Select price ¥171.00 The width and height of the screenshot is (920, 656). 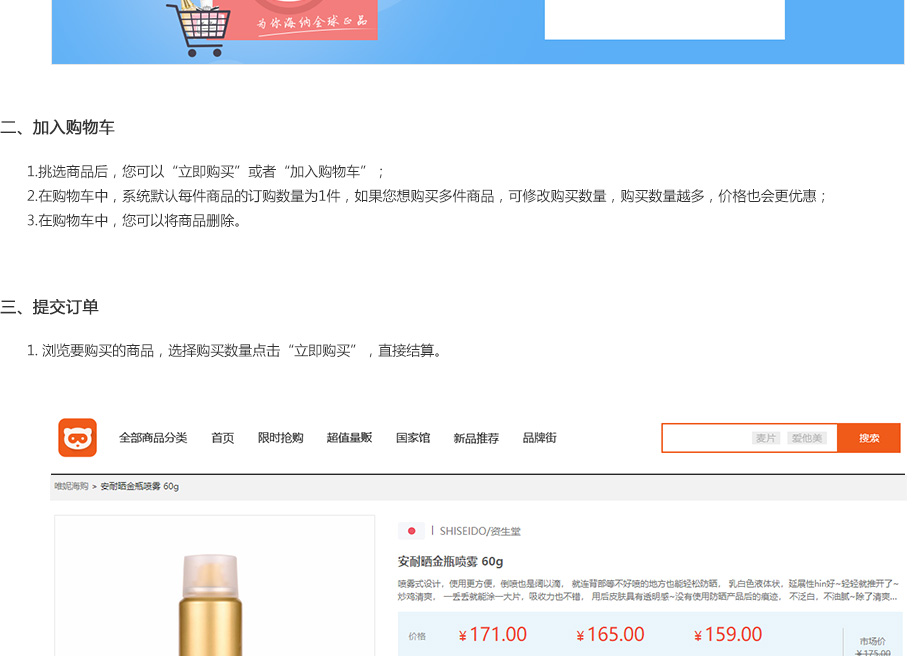tap(493, 635)
